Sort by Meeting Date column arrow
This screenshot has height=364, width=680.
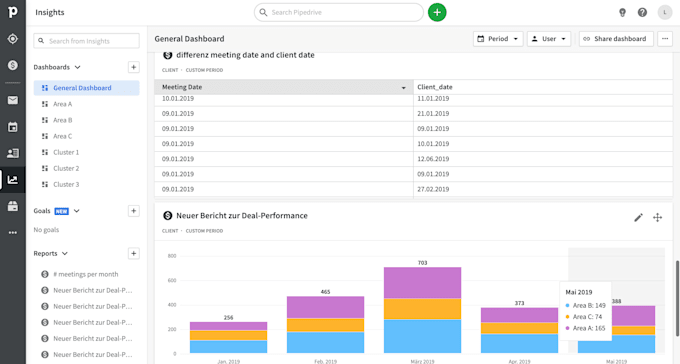[403, 88]
